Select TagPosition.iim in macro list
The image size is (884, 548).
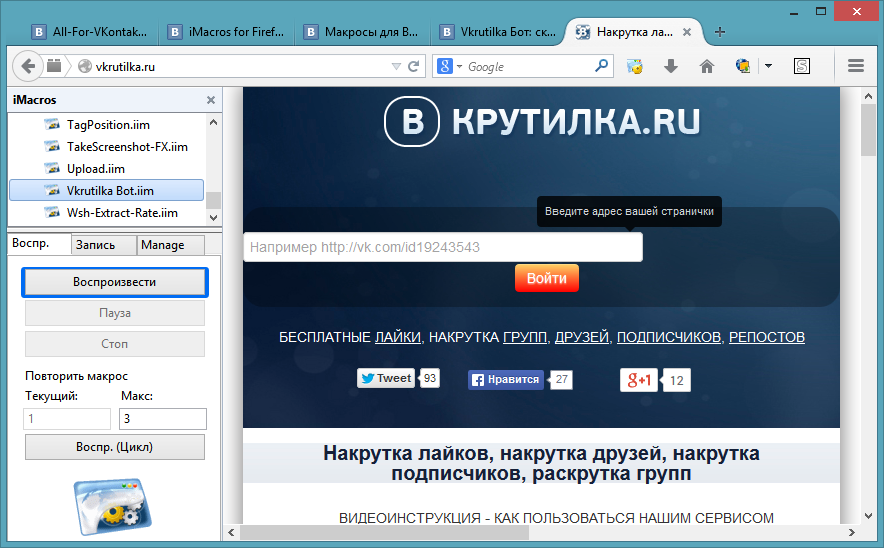tap(107, 125)
